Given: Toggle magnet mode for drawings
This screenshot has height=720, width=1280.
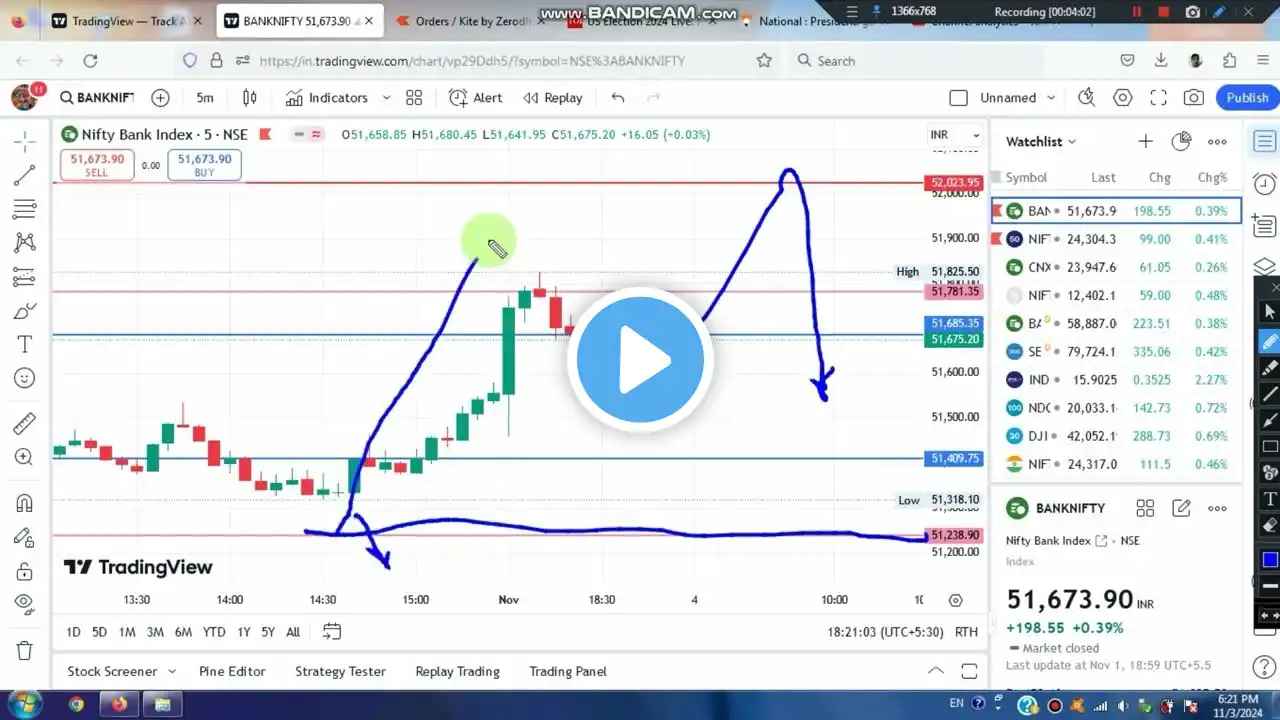Looking at the screenshot, I should [25, 503].
